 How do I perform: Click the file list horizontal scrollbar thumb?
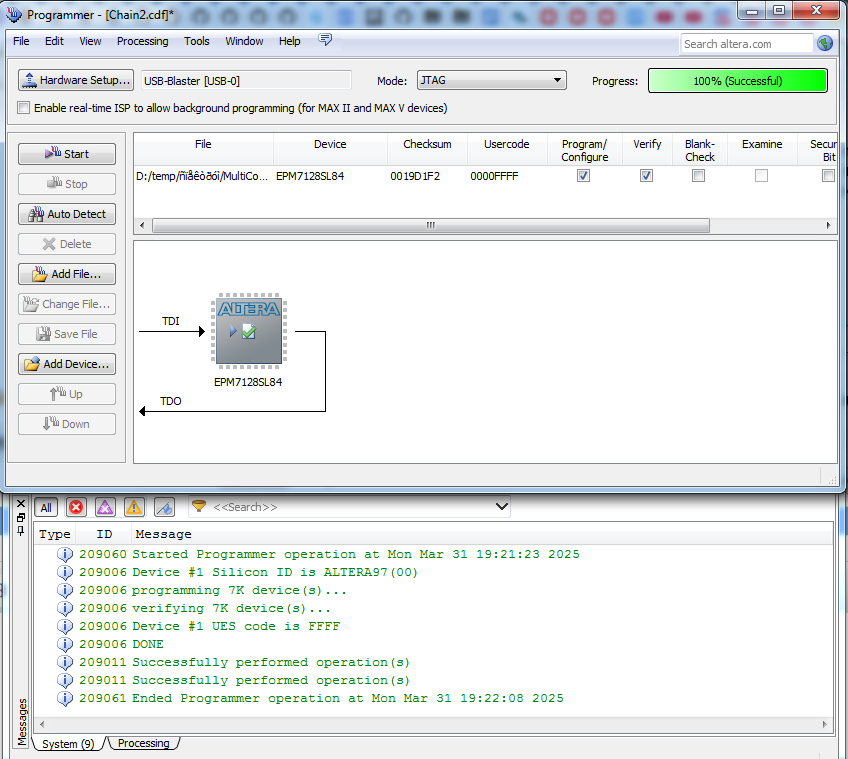(430, 225)
